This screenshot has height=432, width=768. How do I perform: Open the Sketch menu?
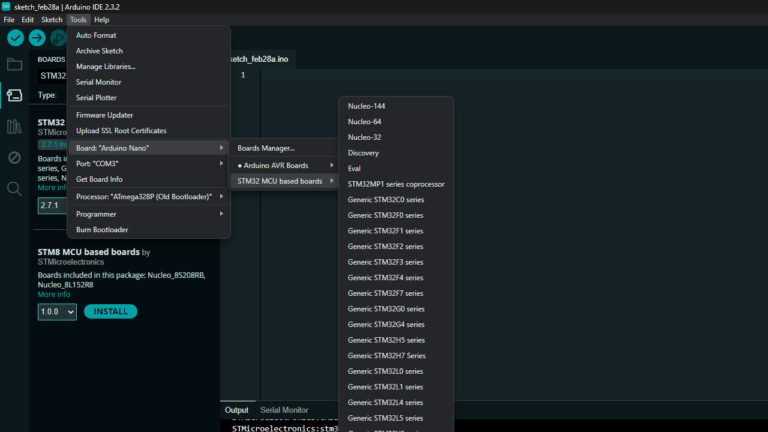point(51,20)
